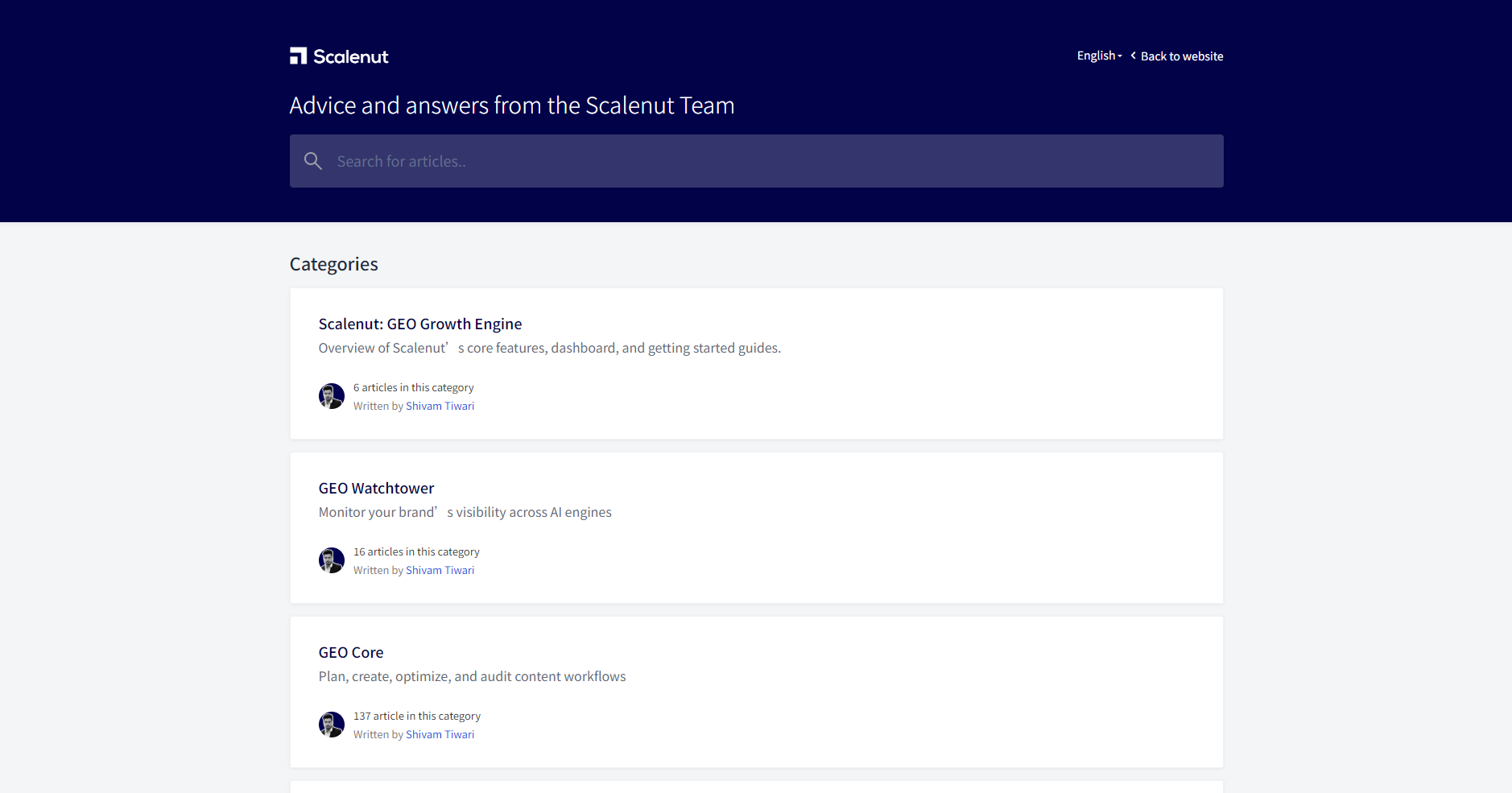Viewport: 1512px width, 793px height.
Task: Open the English language dropdown
Action: (x=1099, y=56)
